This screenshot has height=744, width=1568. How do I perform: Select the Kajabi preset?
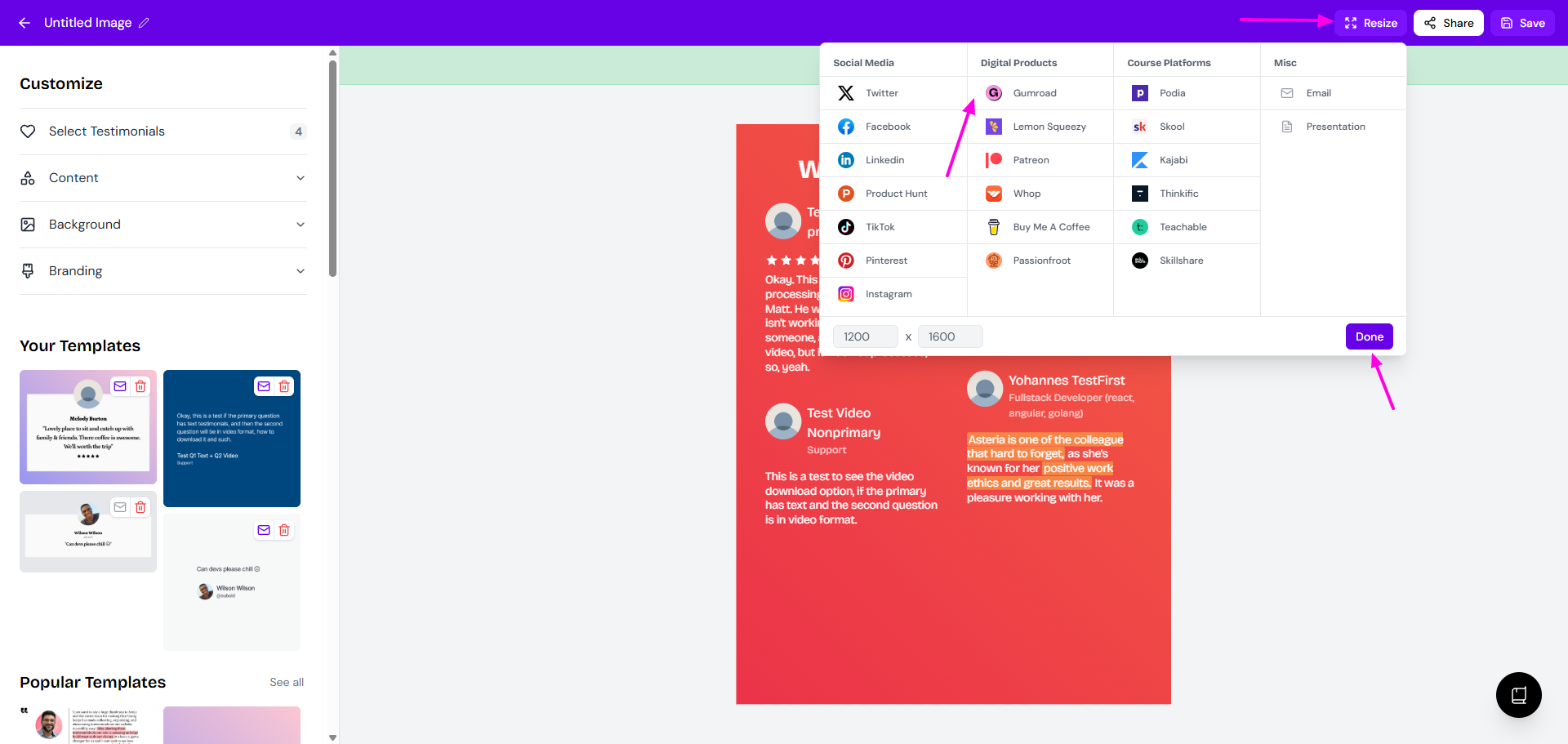coord(1173,160)
